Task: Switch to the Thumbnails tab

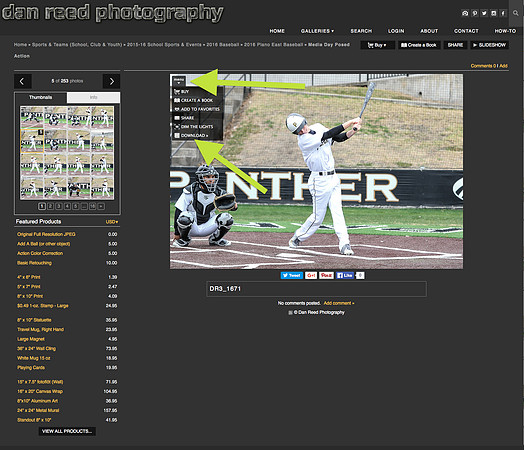Action: pyautogui.click(x=40, y=98)
